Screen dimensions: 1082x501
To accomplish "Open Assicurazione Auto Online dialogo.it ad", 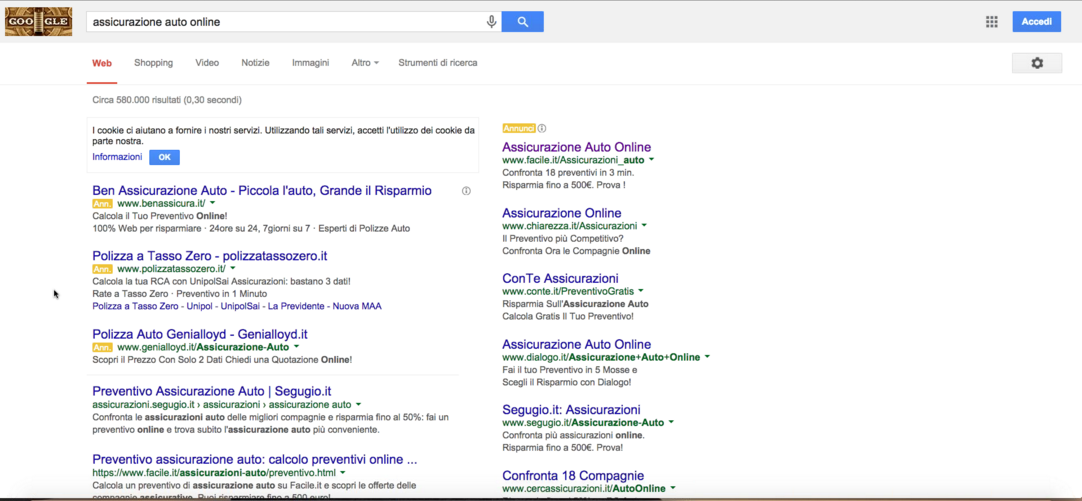I will click(x=576, y=344).
